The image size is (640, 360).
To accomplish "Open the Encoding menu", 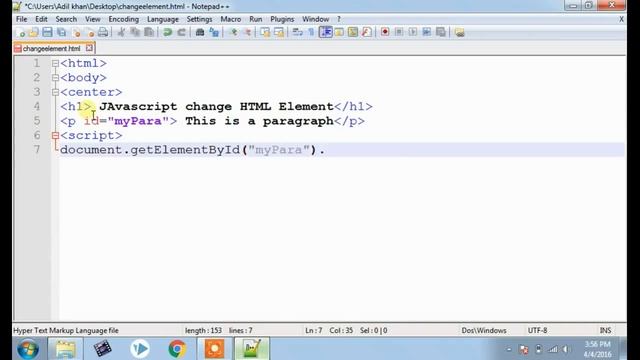I will [x=124, y=19].
